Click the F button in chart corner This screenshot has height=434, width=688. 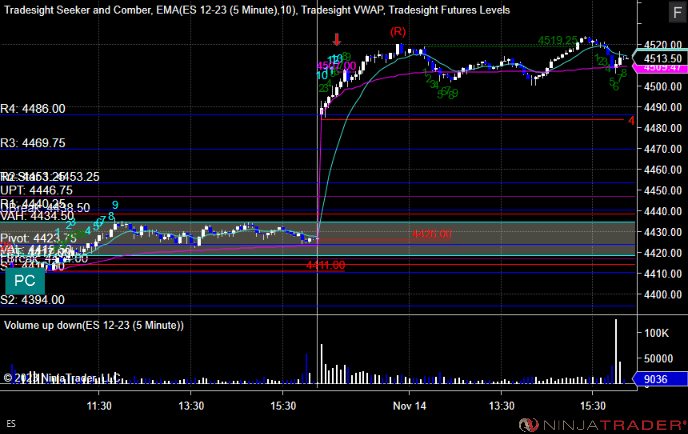[x=677, y=12]
